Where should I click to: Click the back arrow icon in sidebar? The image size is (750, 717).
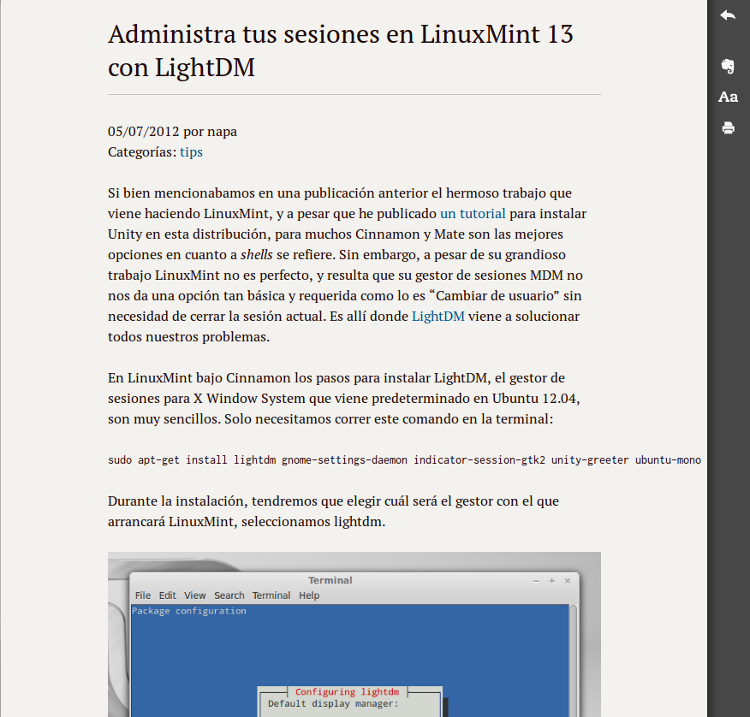click(x=728, y=15)
